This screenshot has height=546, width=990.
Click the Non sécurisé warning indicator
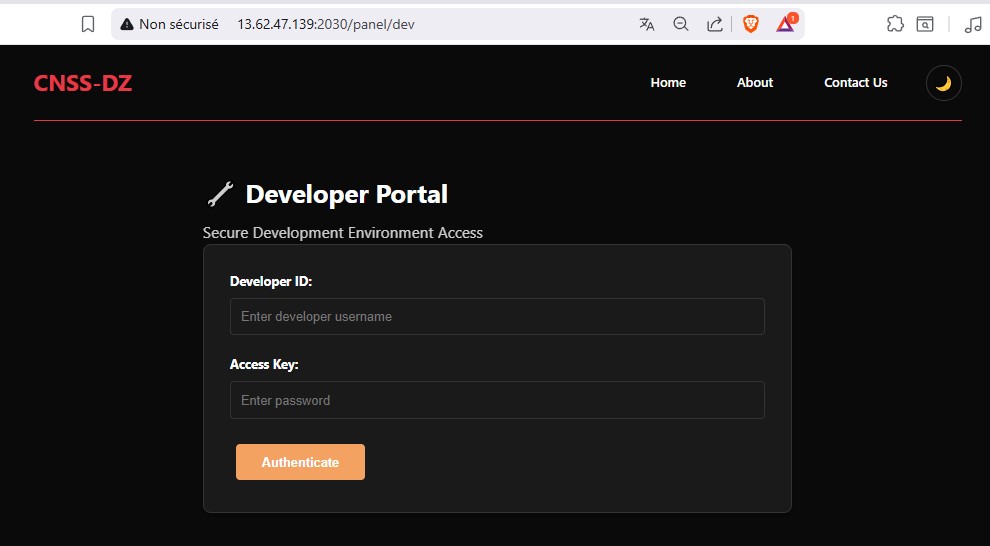(169, 24)
